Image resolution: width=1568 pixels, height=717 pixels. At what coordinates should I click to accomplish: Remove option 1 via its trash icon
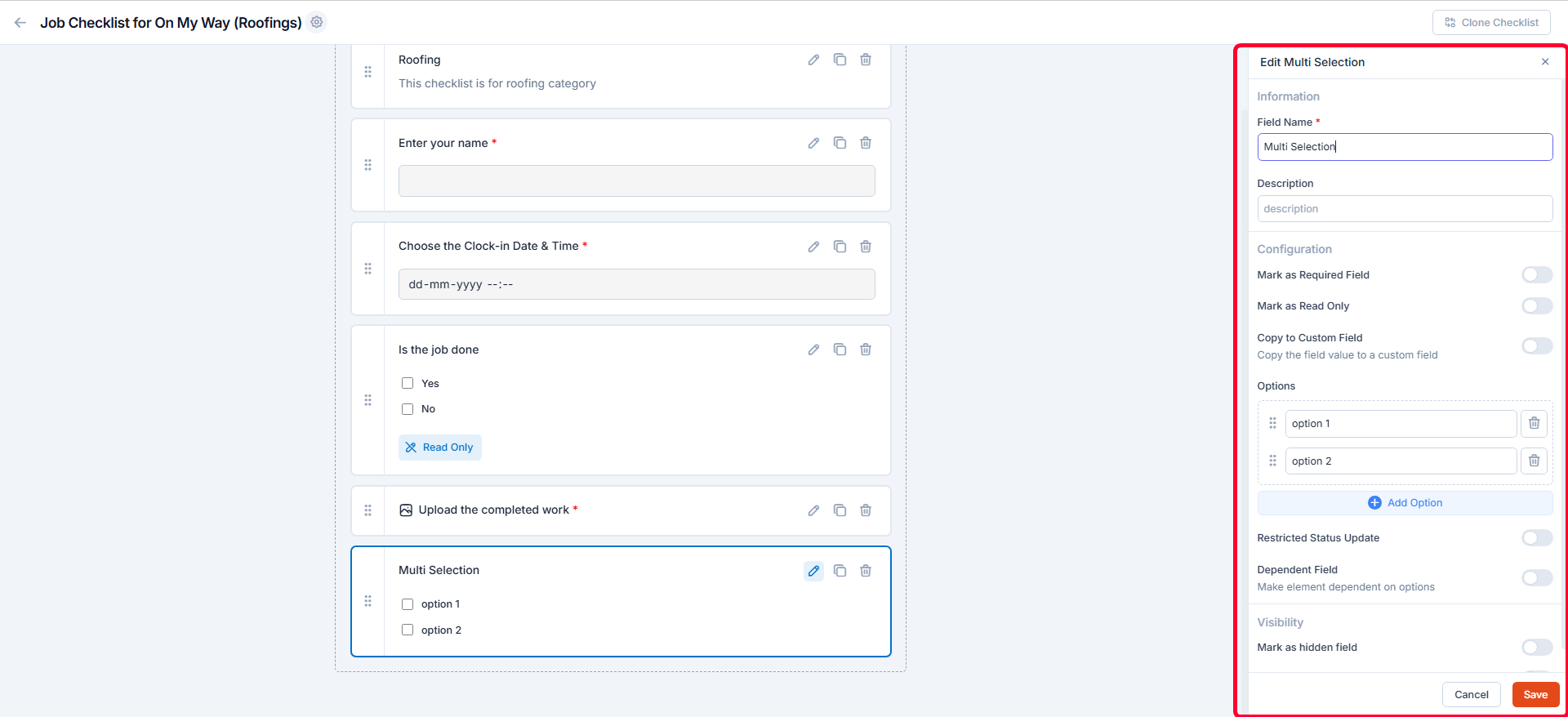click(x=1534, y=424)
